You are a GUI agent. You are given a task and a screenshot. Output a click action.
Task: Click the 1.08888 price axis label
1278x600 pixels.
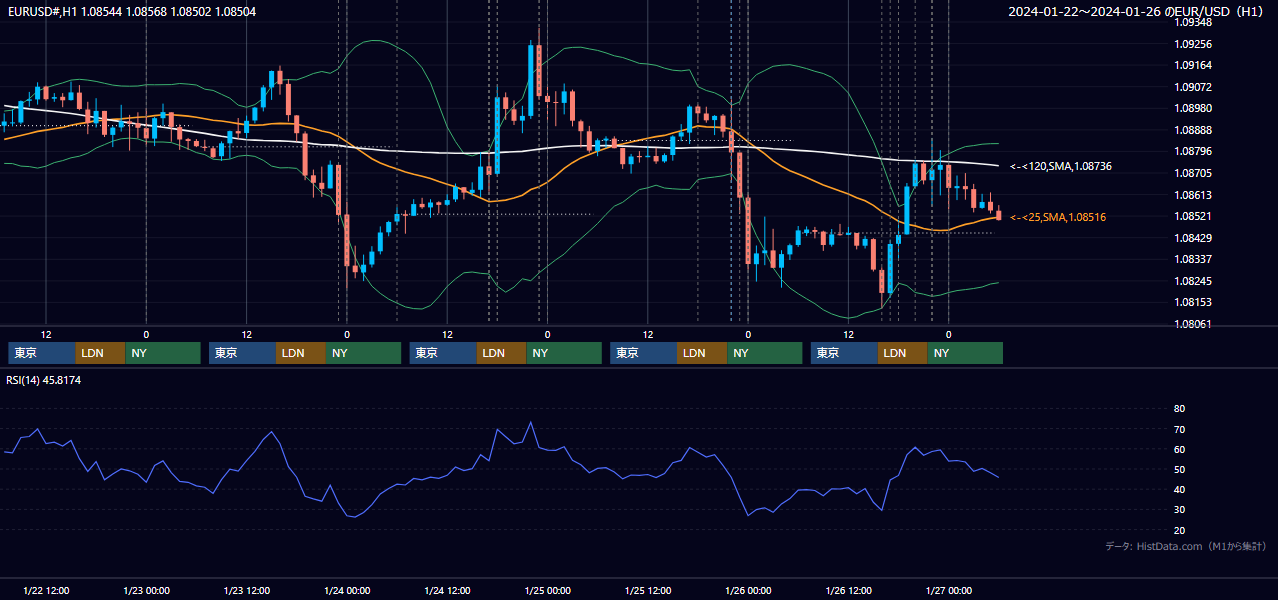(x=1193, y=130)
